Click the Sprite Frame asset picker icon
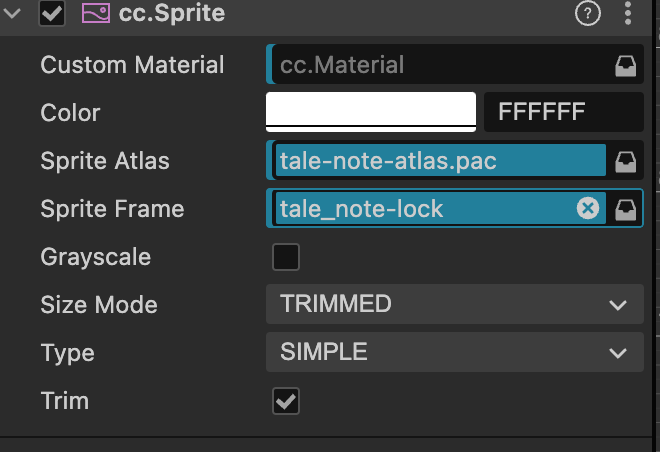 625,209
